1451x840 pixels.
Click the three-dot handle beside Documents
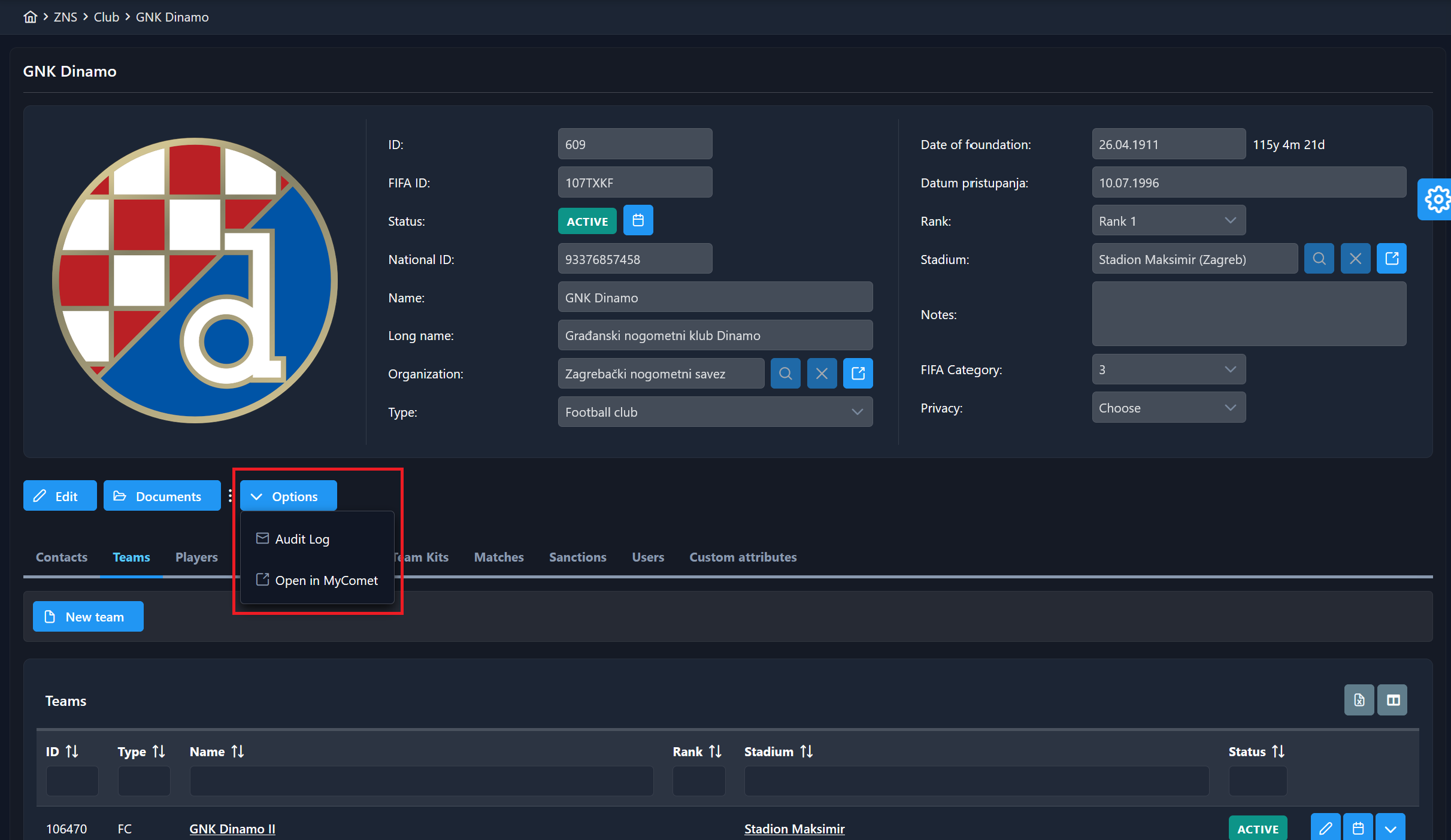[x=230, y=496]
